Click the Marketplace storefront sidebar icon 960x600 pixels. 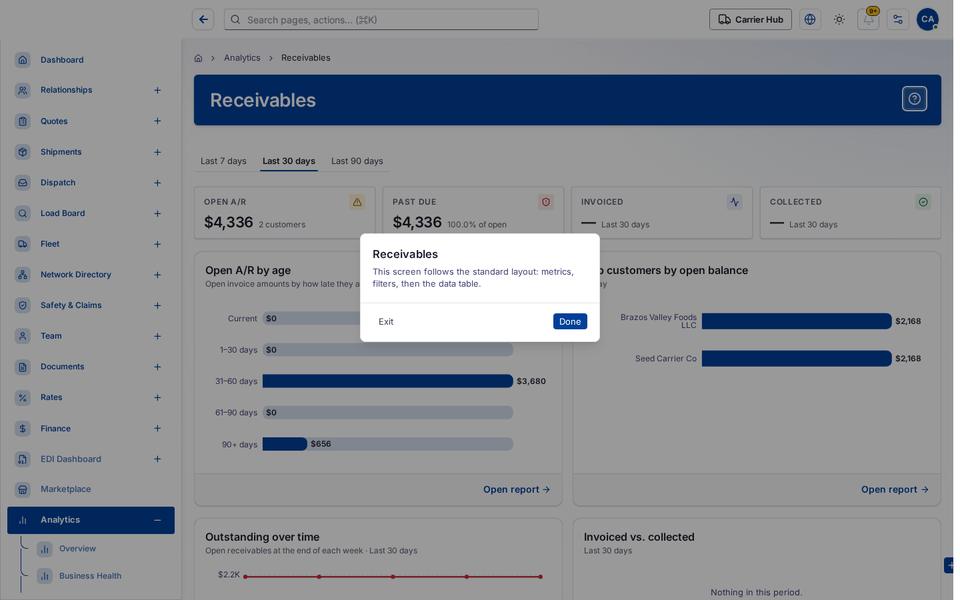click(23, 489)
